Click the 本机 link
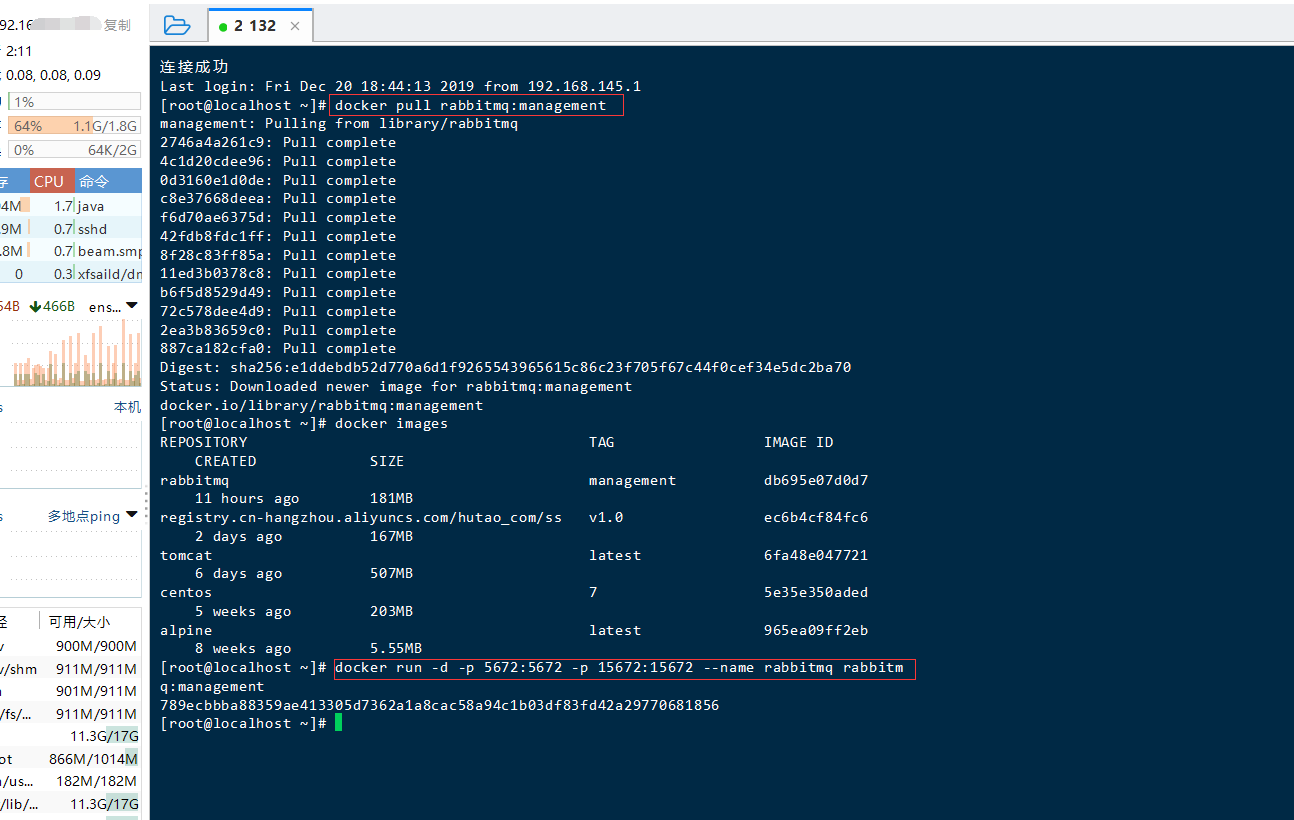The image size is (1294, 820). [x=127, y=407]
